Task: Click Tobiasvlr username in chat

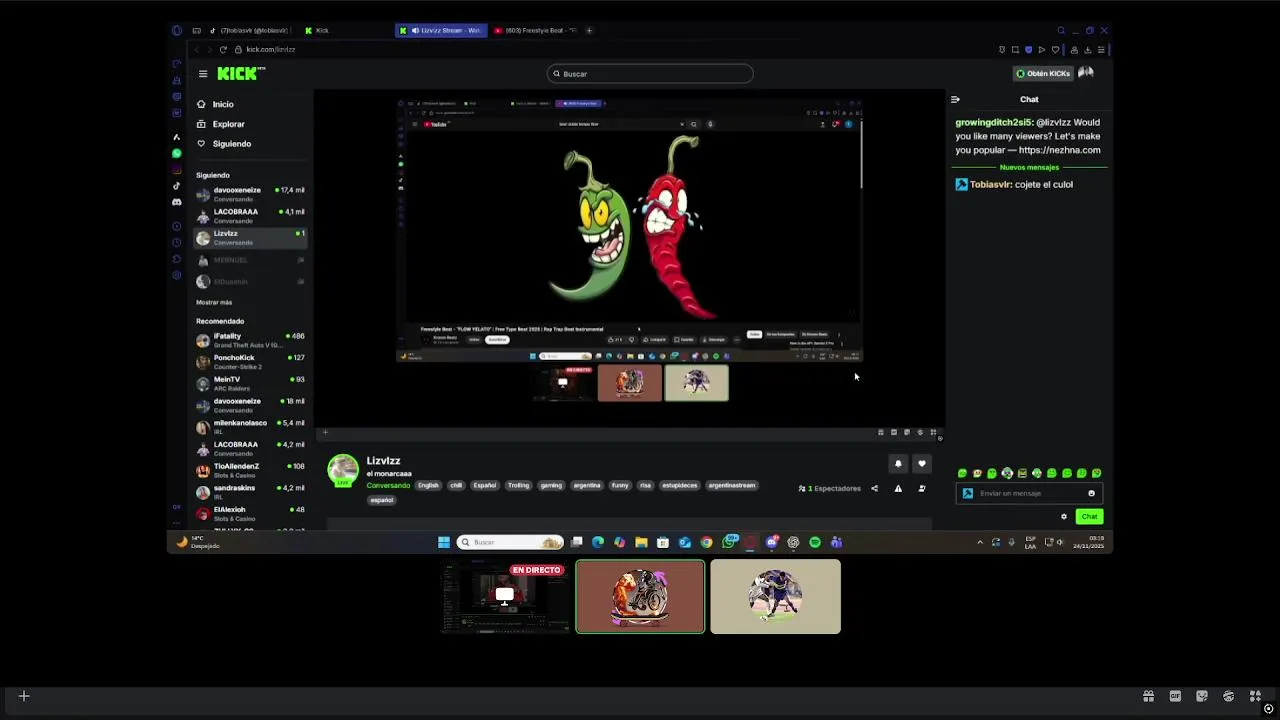Action: [x=991, y=185]
